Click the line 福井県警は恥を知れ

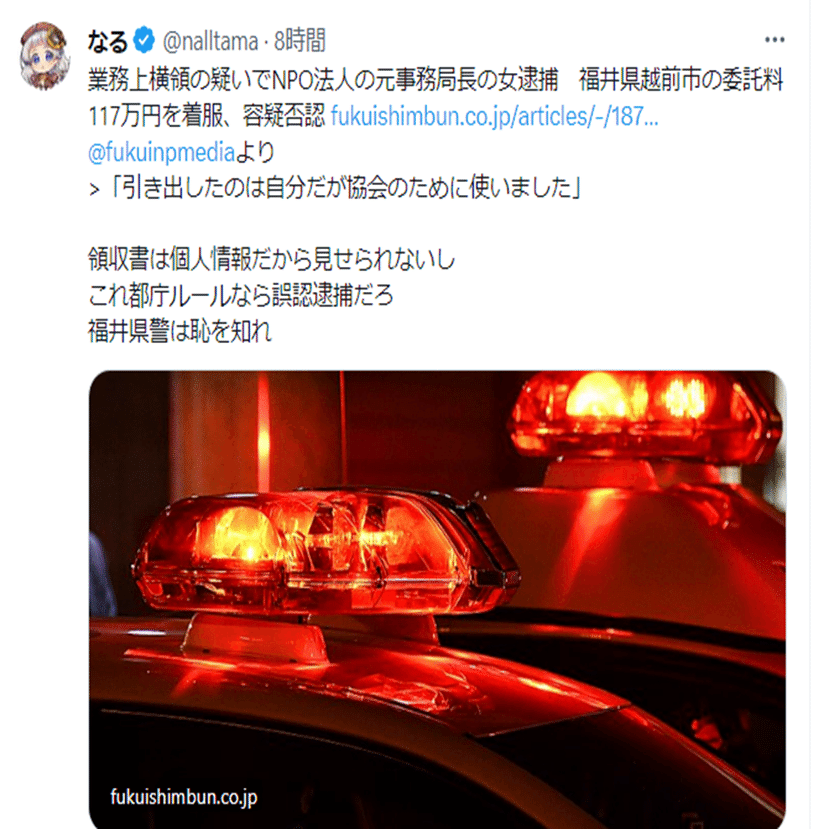(x=180, y=331)
